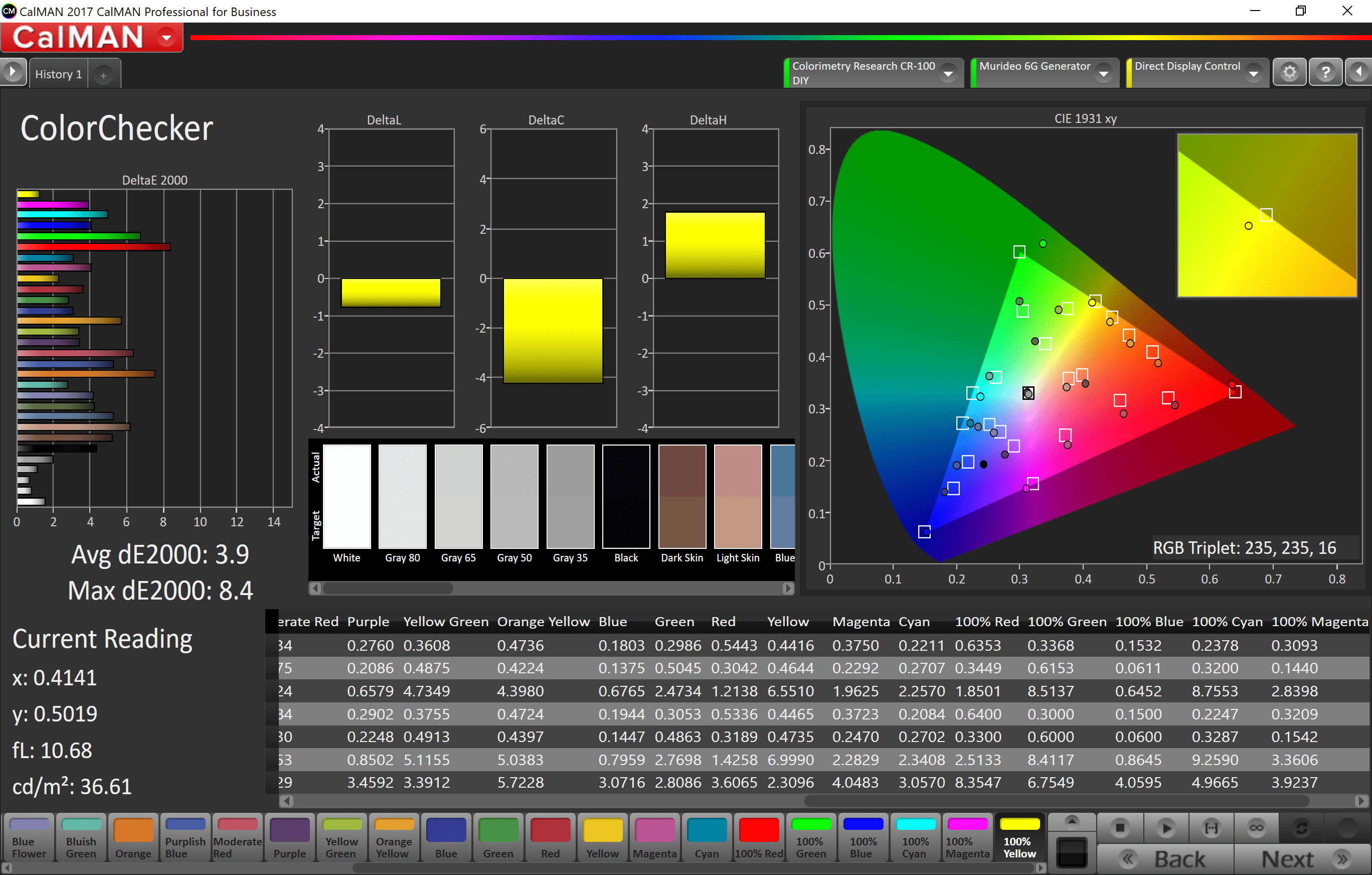
Task: Select the Yellow color patch button
Action: pyautogui.click(x=602, y=837)
